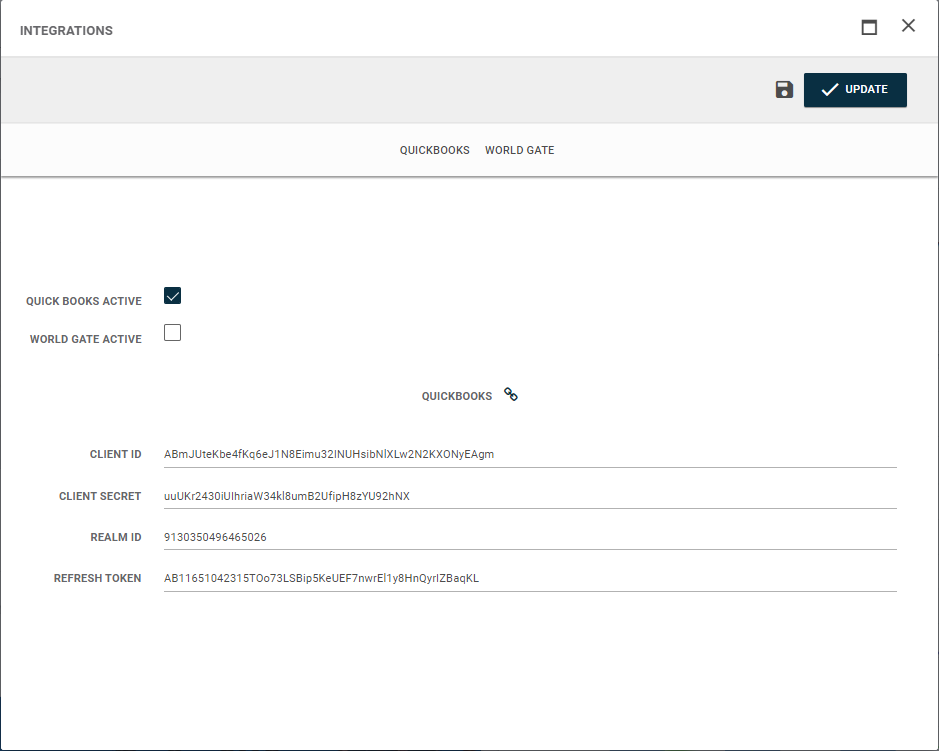Click the Realm ID label
The width and height of the screenshot is (939, 751).
click(x=116, y=537)
